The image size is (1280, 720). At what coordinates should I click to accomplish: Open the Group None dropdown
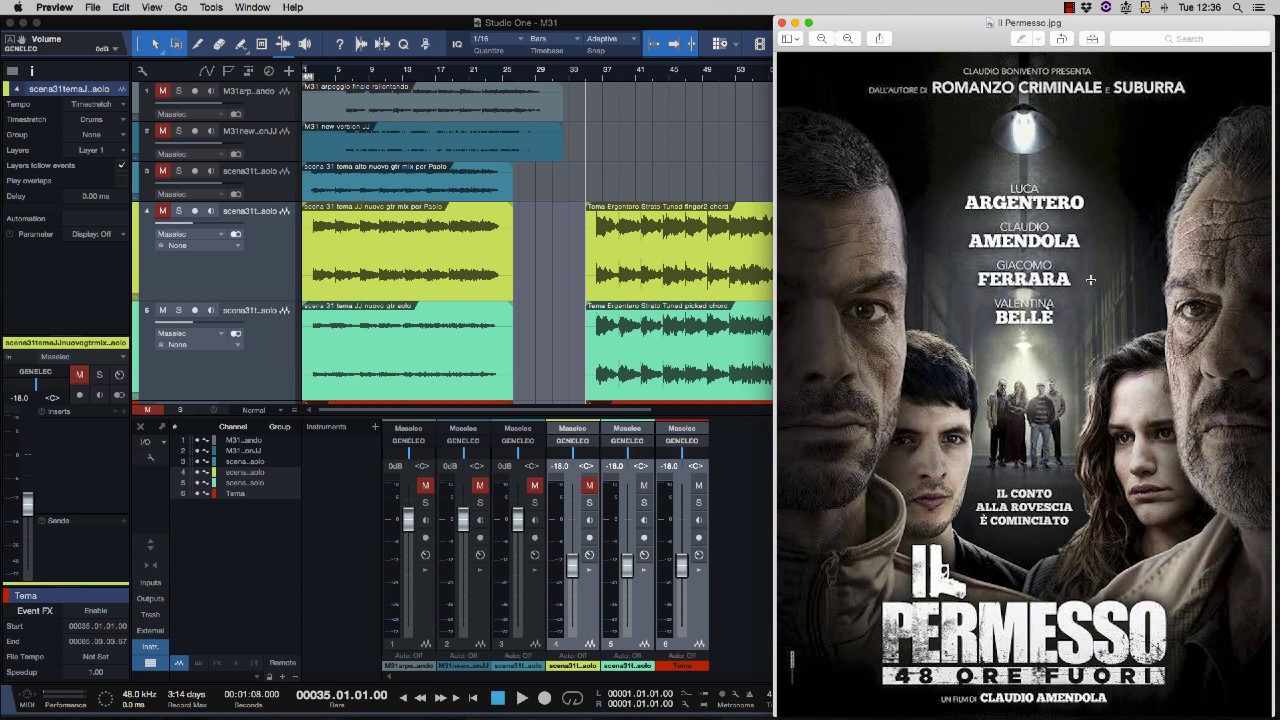click(x=98, y=134)
